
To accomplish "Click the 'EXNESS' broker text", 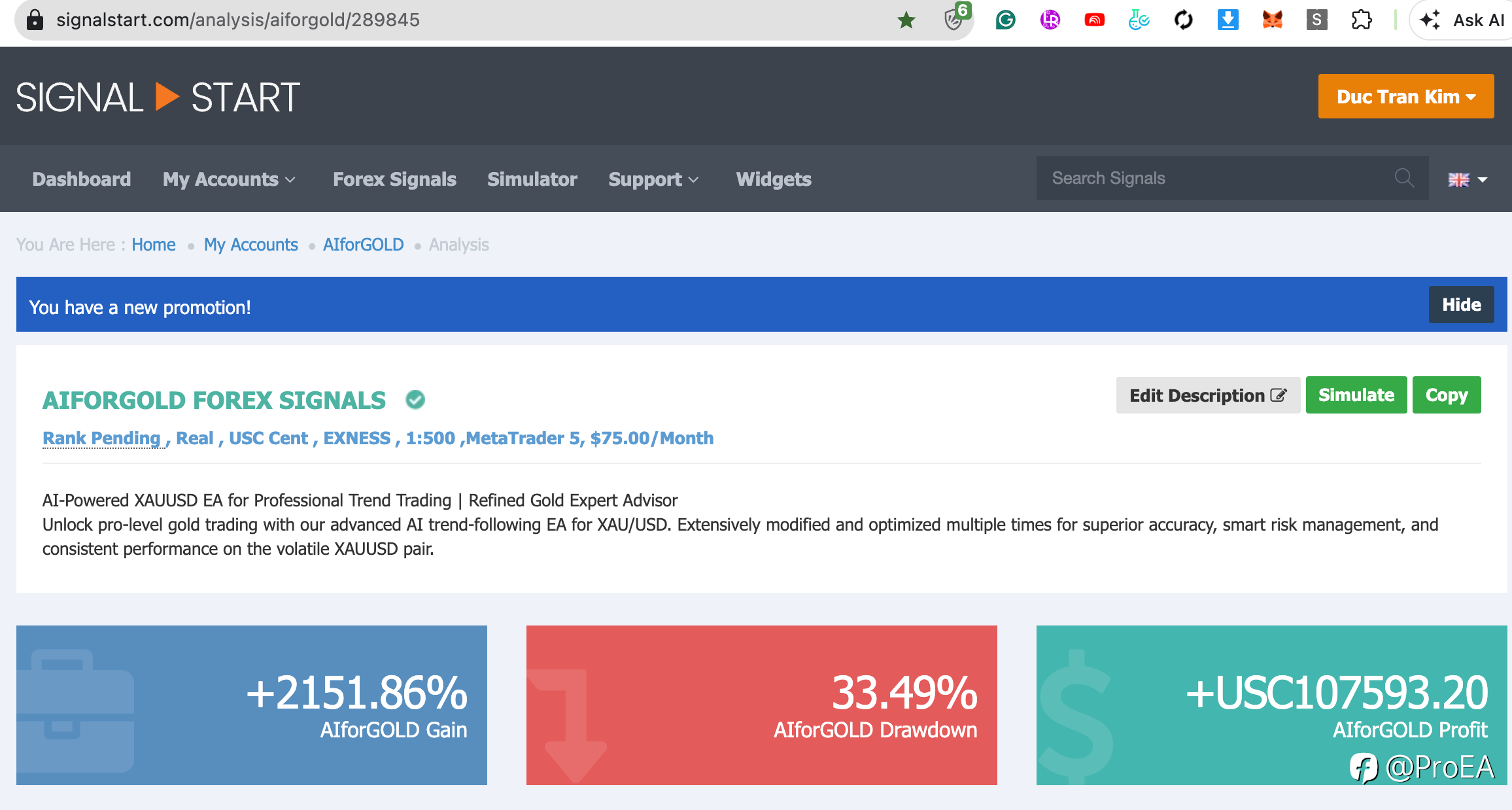I will click(x=357, y=438).
